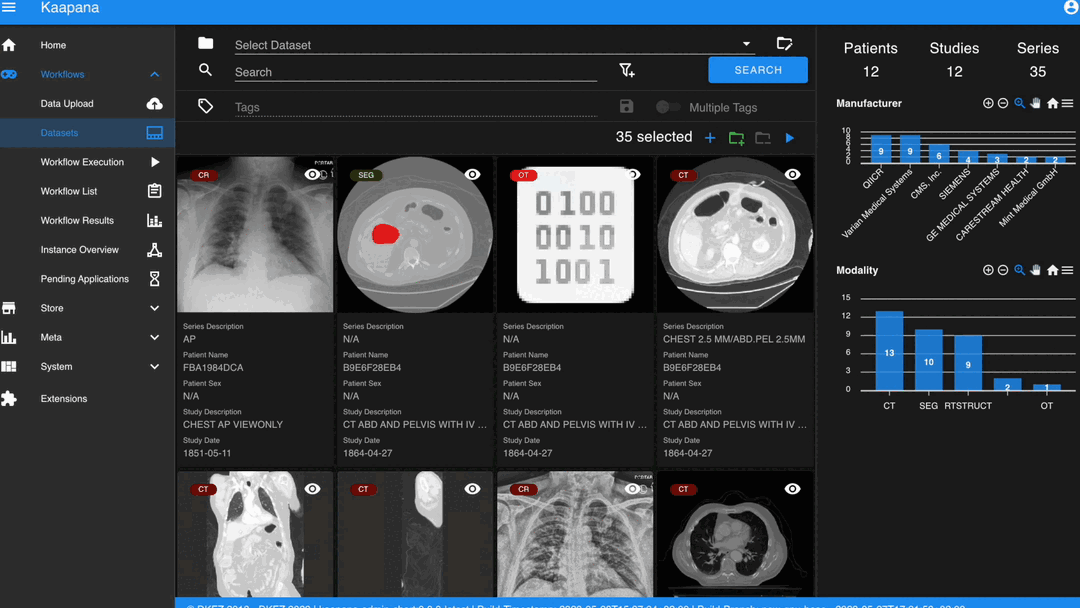Click the CT bar in the Modality chart
Screen dimensions: 1080x608
click(x=889, y=350)
